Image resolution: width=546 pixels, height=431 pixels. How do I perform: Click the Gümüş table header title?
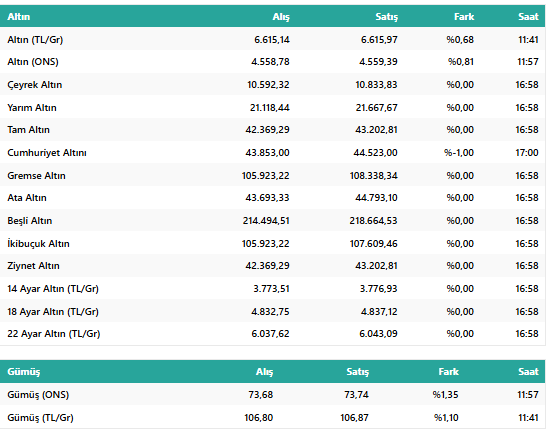pos(24,372)
